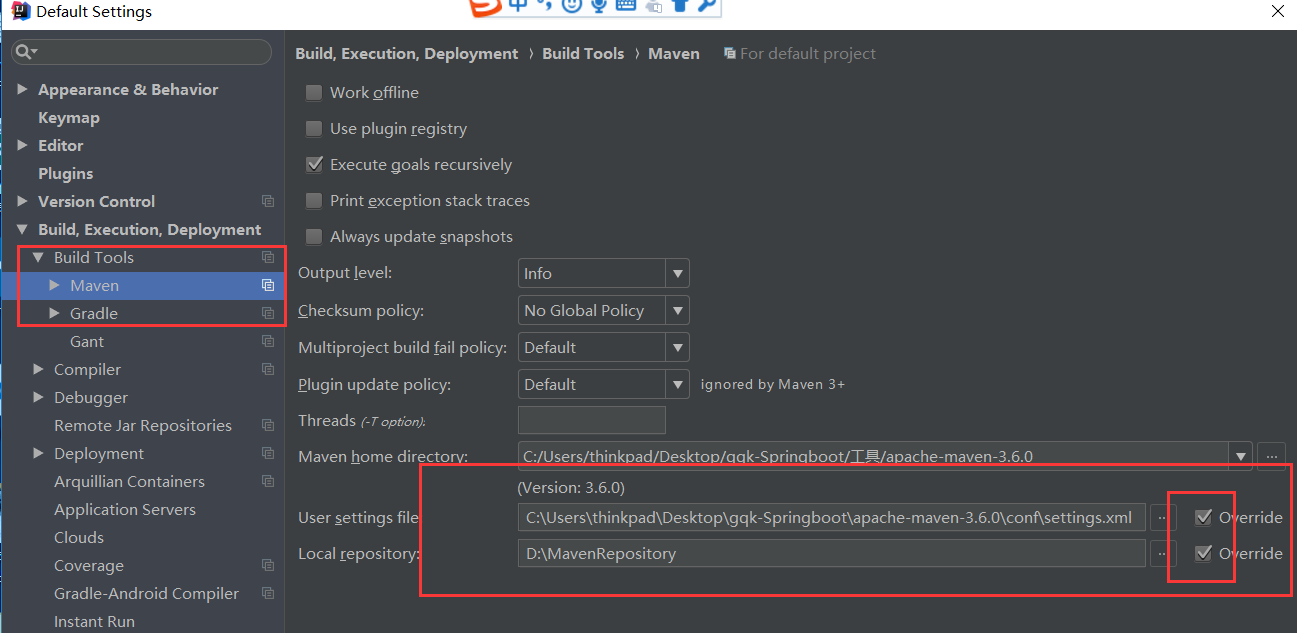Browse for Local repository folder
1297x633 pixels.
(x=1161, y=554)
